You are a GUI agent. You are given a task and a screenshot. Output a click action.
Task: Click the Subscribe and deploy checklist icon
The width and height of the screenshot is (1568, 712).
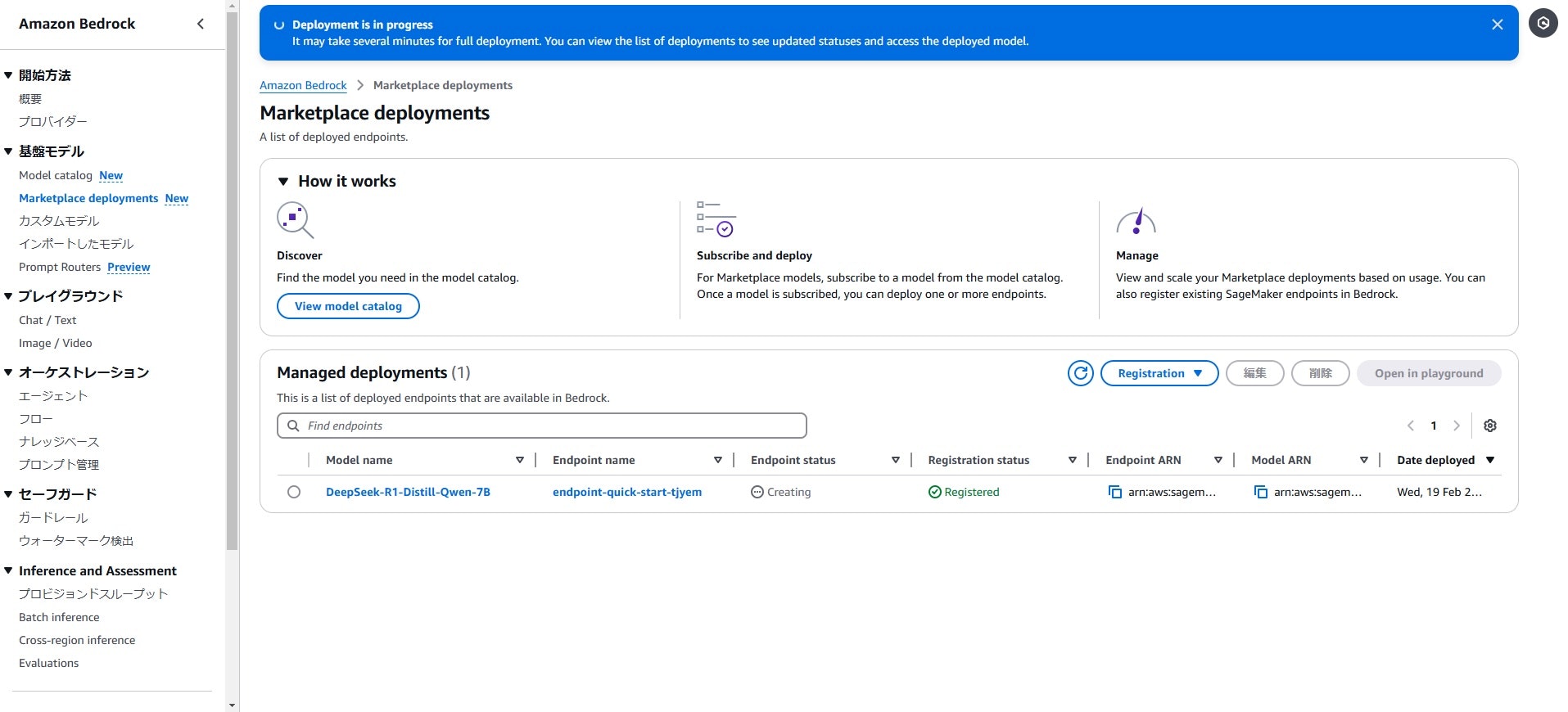coord(716,219)
